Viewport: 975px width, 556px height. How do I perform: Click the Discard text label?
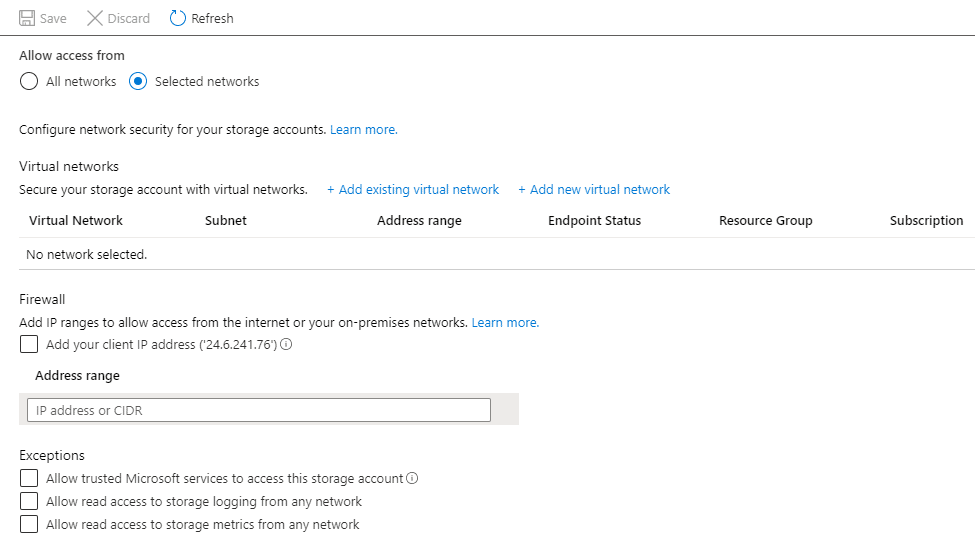[x=129, y=18]
